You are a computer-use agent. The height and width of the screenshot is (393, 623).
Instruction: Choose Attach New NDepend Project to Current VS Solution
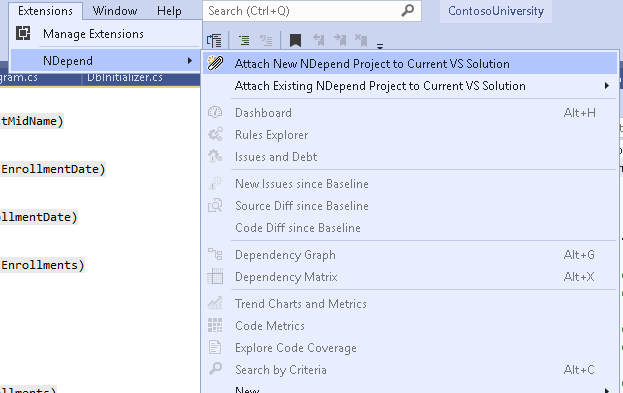pyautogui.click(x=410, y=64)
